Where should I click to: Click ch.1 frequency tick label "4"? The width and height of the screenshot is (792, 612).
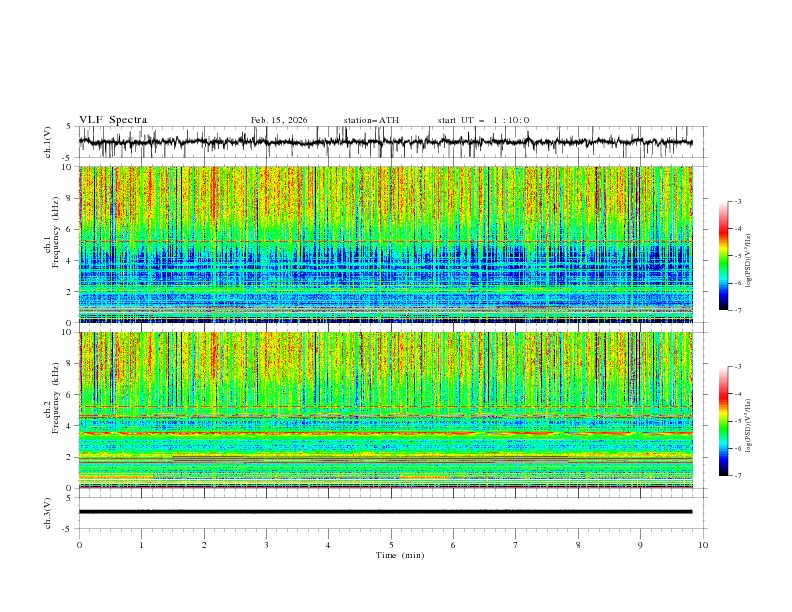[70, 261]
